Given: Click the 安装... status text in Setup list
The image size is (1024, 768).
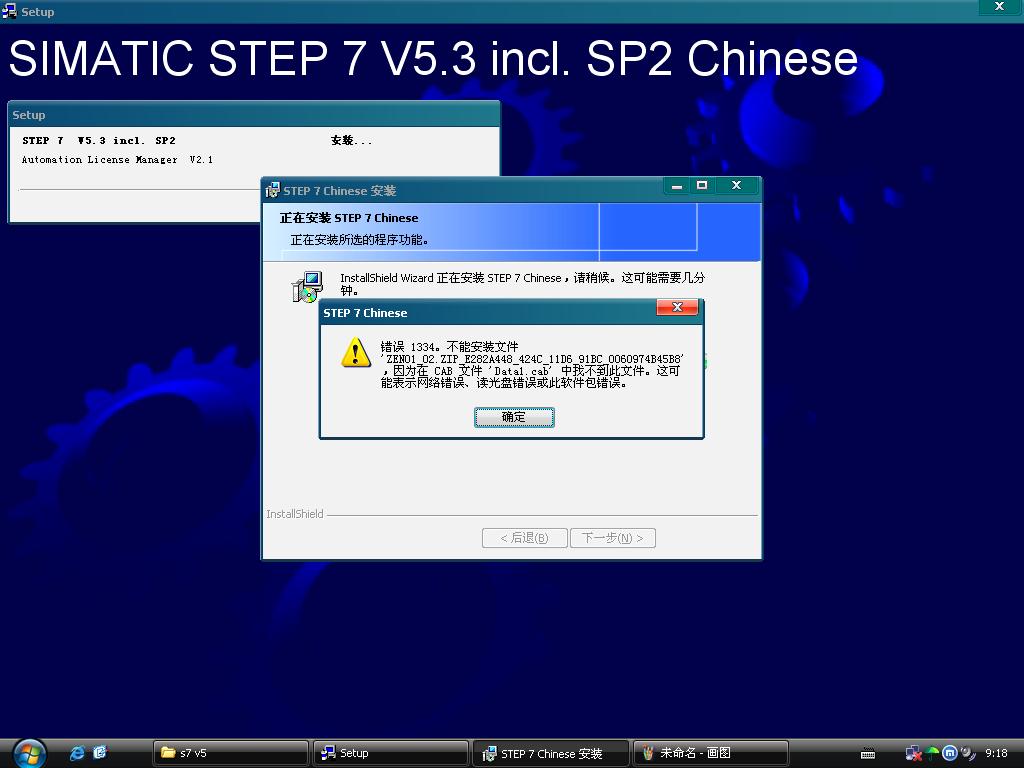Looking at the screenshot, I should tap(351, 140).
